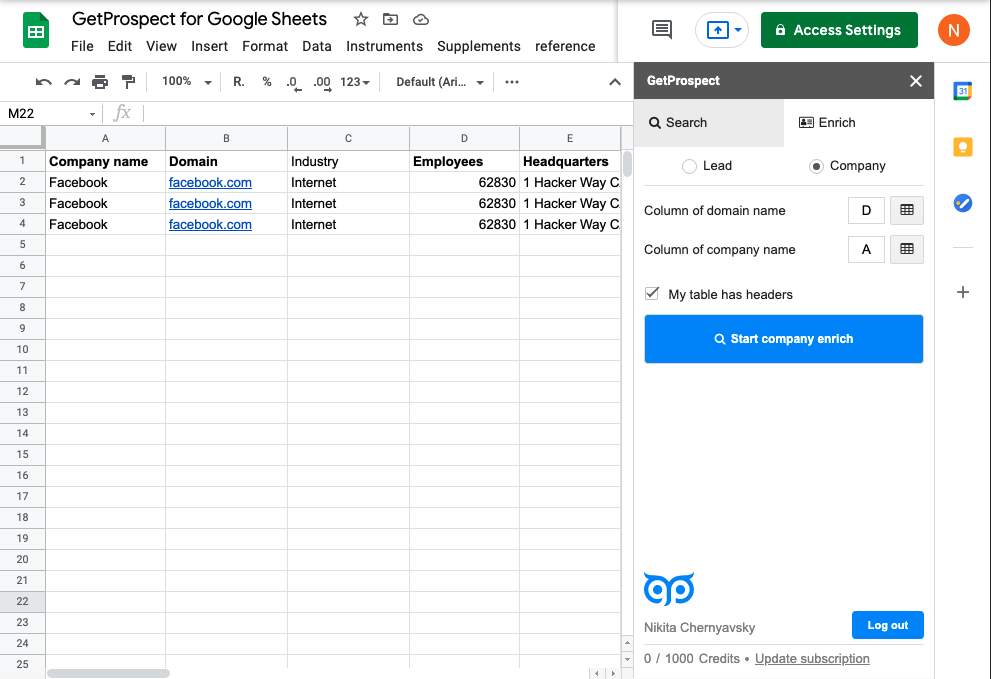Viewport: 991px width, 679px height.
Task: Open the 123 number format dropdown
Action: (x=355, y=82)
